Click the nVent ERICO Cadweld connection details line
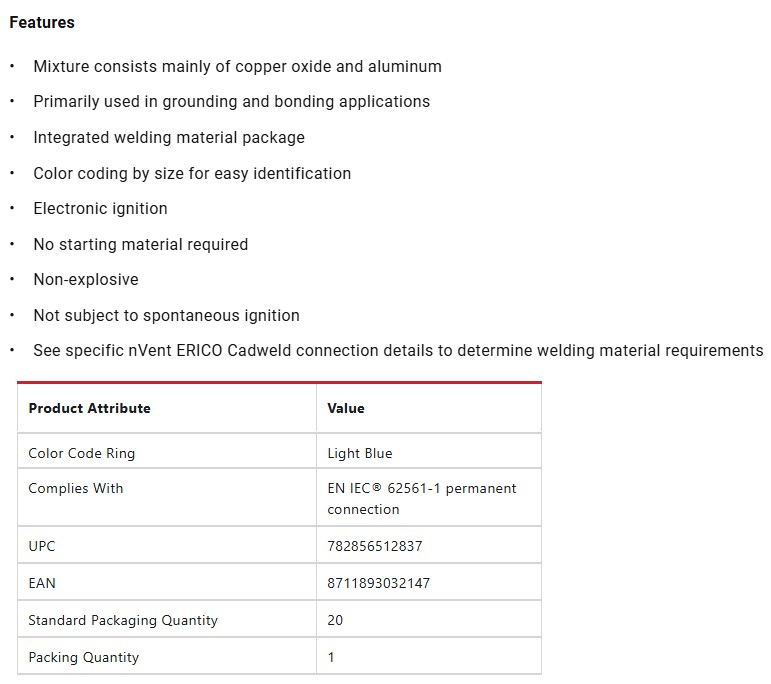 point(398,350)
